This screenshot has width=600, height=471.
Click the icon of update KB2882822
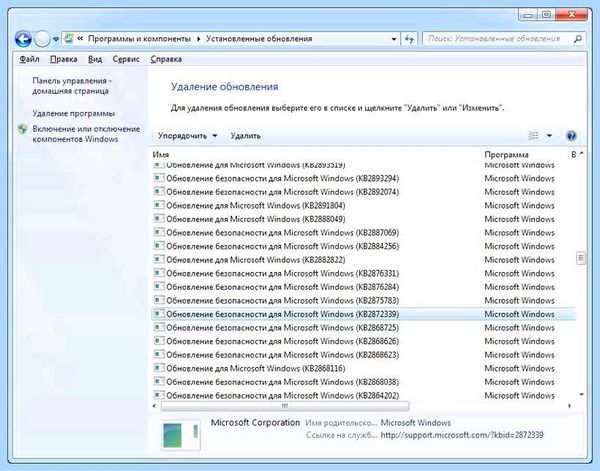(x=159, y=259)
